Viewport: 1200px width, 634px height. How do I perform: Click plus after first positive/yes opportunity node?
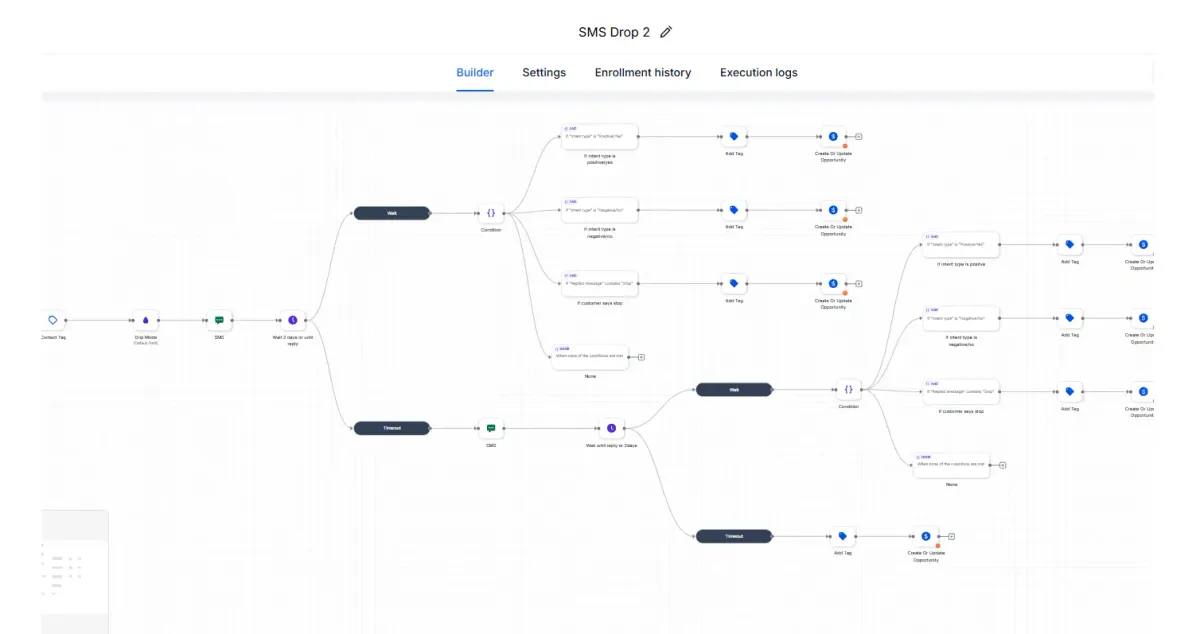point(859,137)
